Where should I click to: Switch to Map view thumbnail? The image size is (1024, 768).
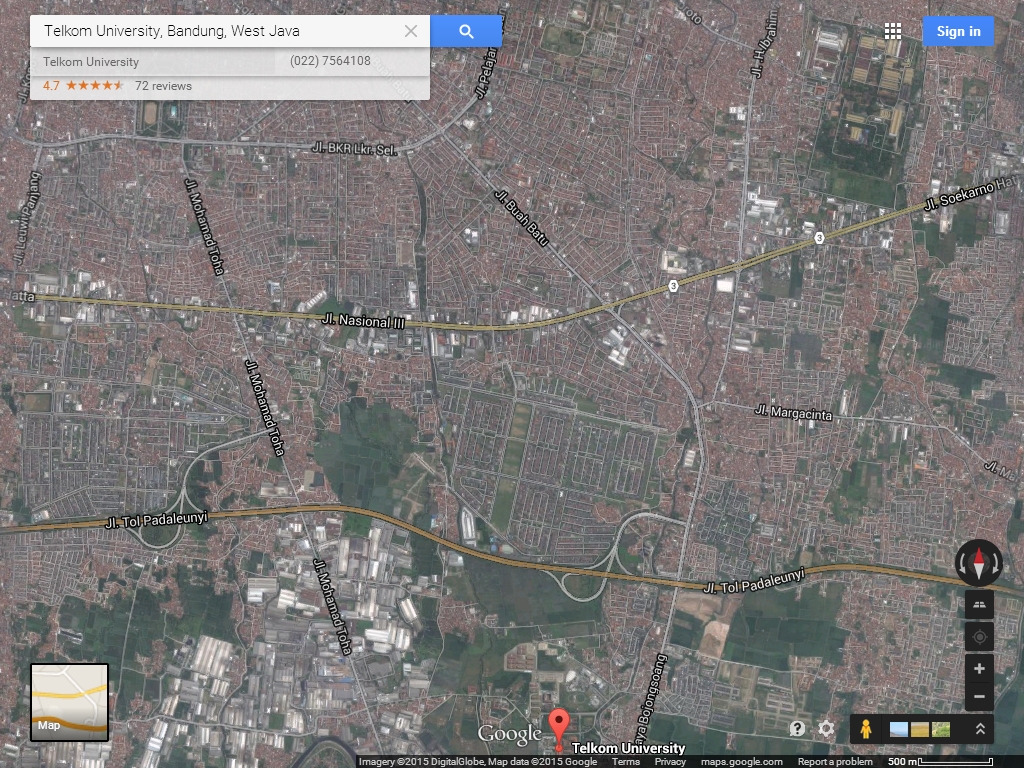(69, 703)
